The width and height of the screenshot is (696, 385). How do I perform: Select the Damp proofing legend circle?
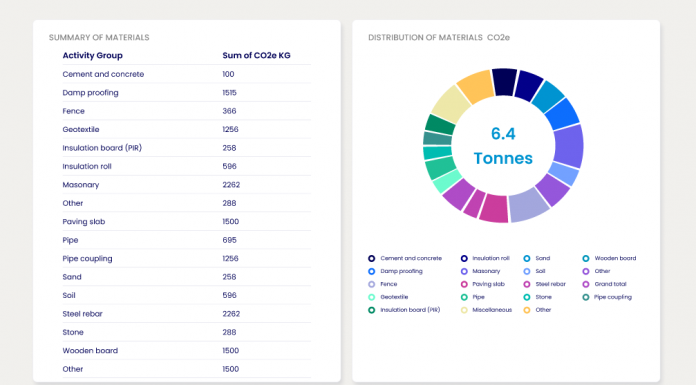point(372,271)
